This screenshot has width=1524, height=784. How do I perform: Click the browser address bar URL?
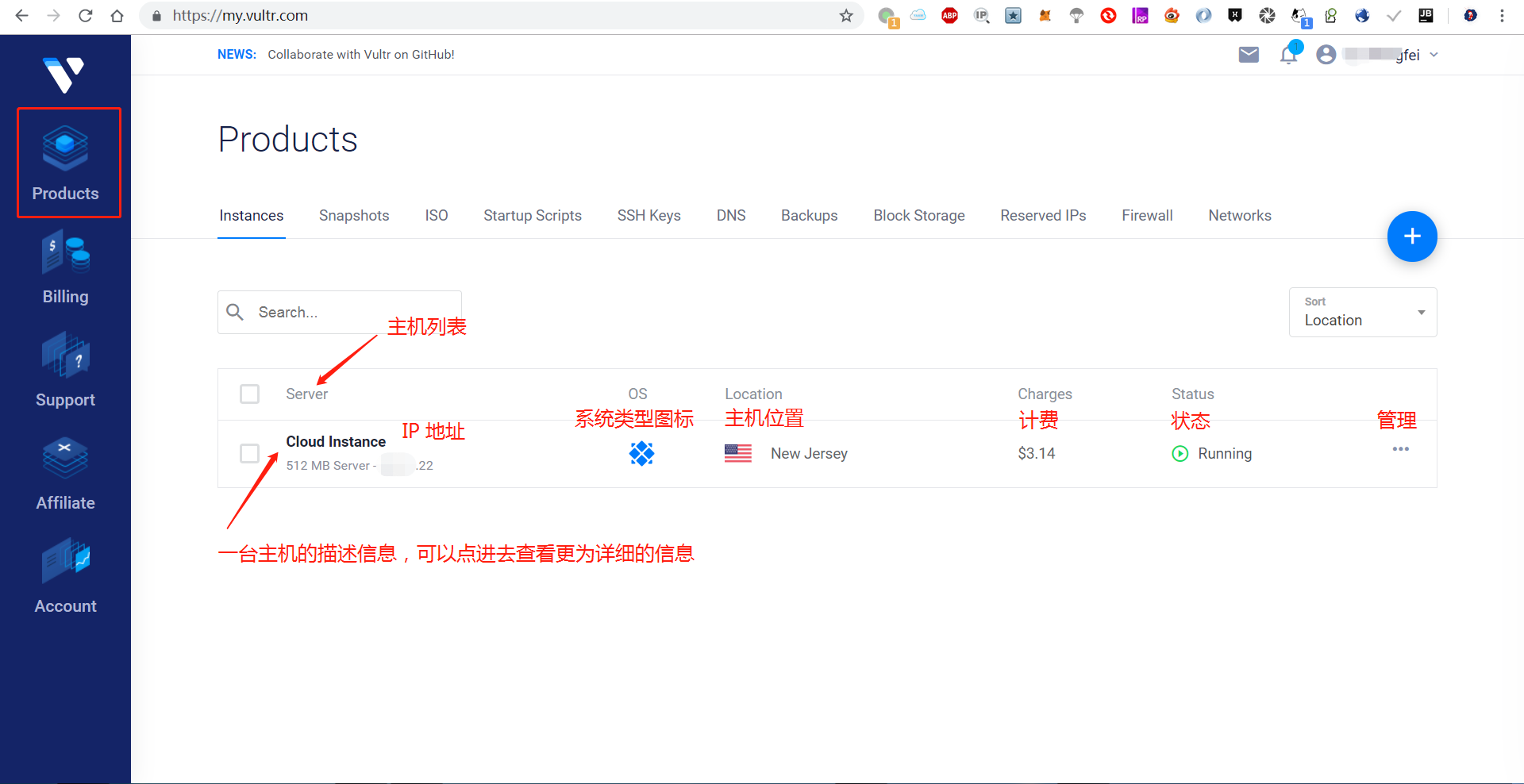[241, 16]
